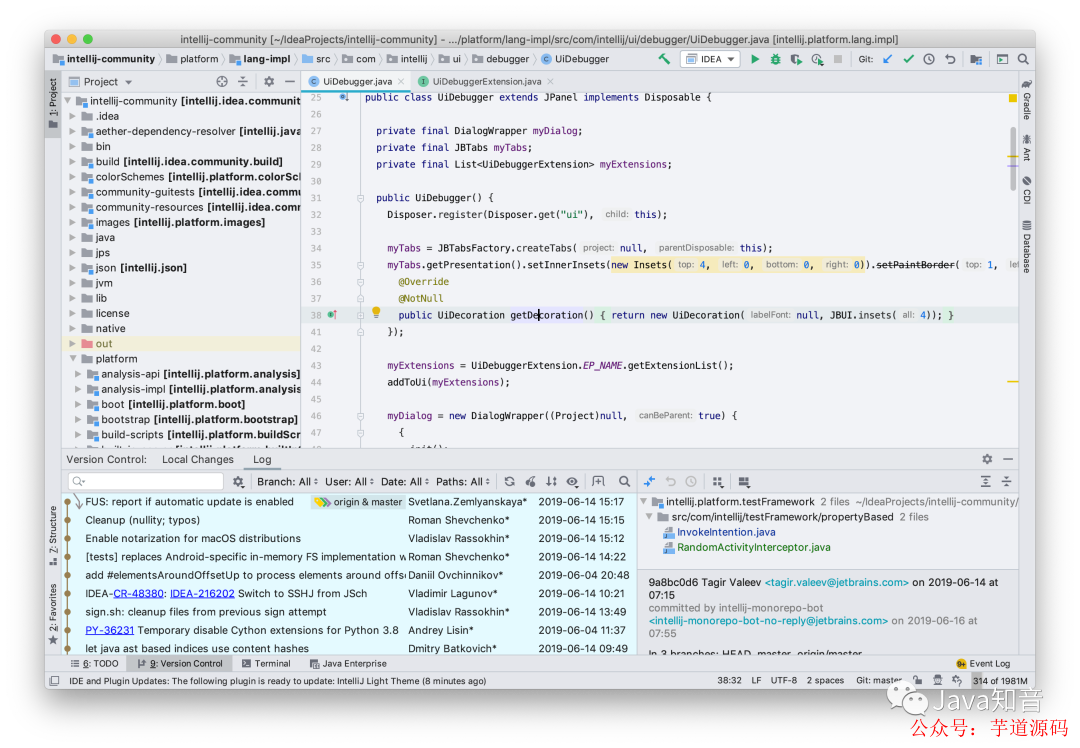Expand all in commit changes tree
1080x748 pixels.
tap(986, 481)
